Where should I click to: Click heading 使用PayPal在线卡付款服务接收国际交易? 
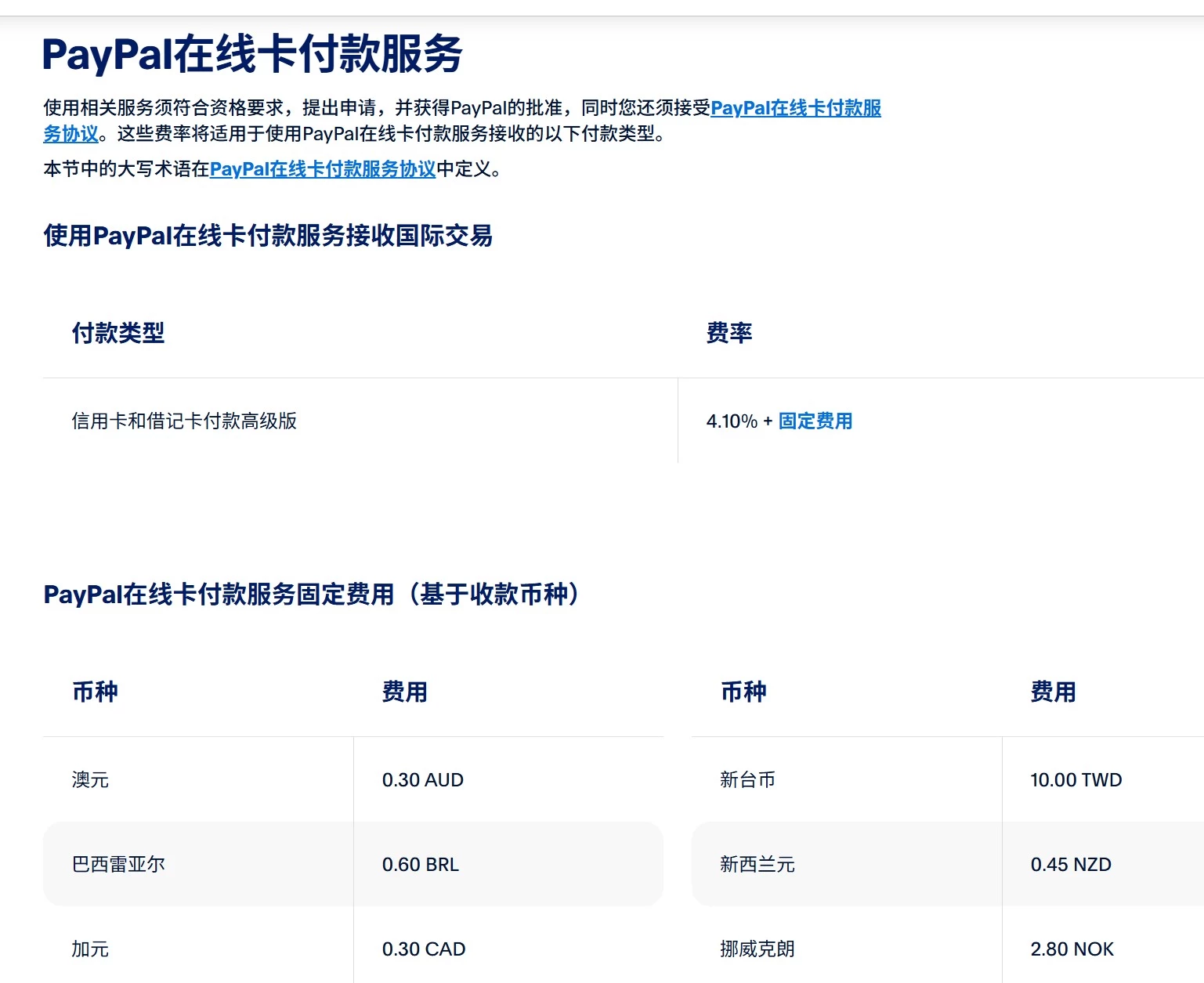coord(268,236)
